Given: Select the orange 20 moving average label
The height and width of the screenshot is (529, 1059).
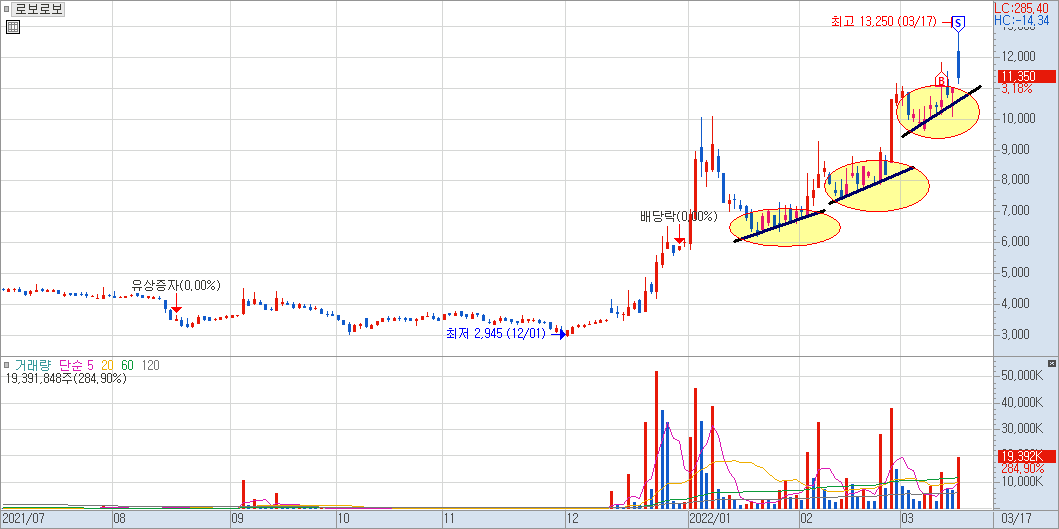Looking at the screenshot, I should point(107,366).
